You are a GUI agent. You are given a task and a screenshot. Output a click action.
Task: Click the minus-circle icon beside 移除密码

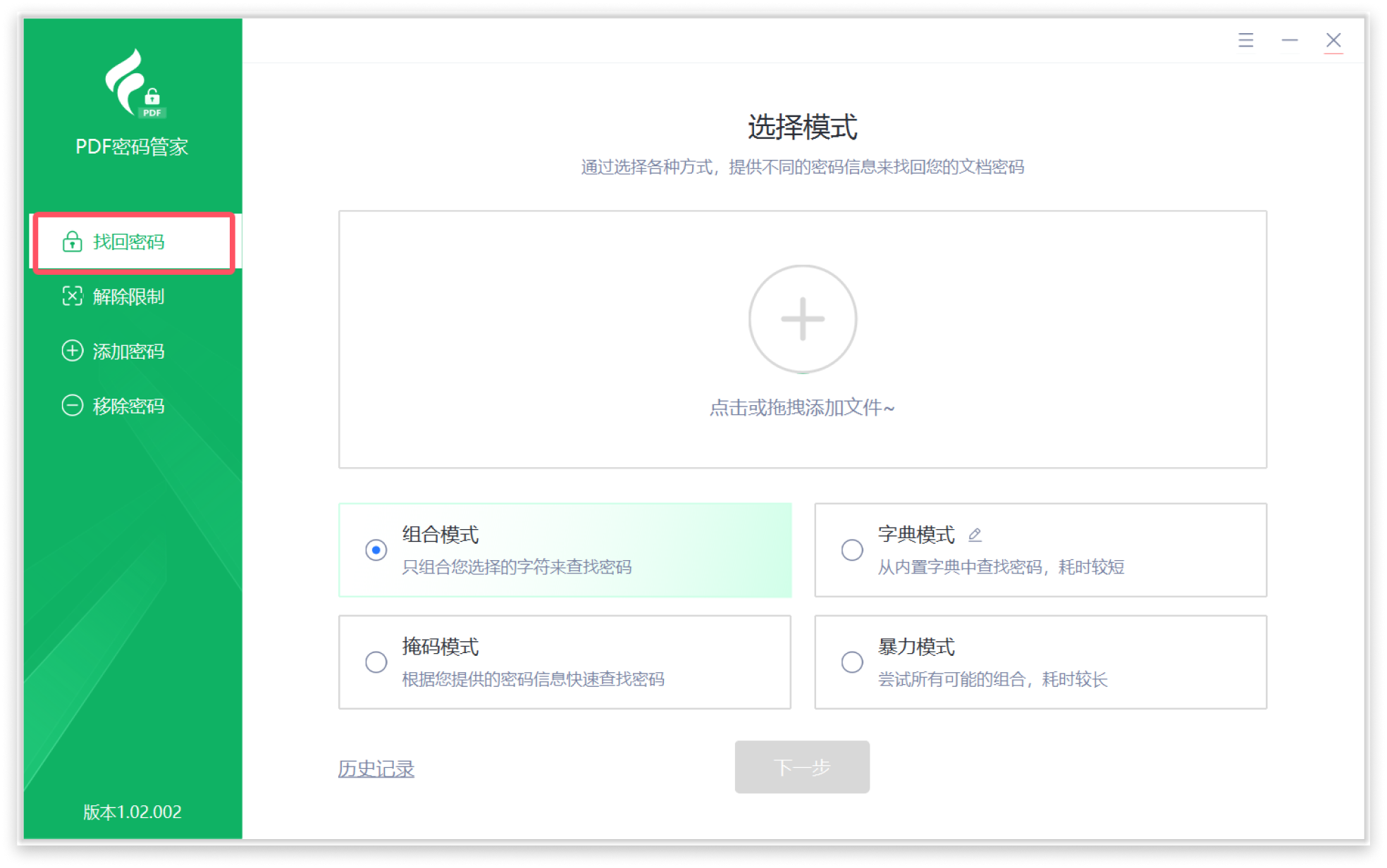tap(72, 406)
